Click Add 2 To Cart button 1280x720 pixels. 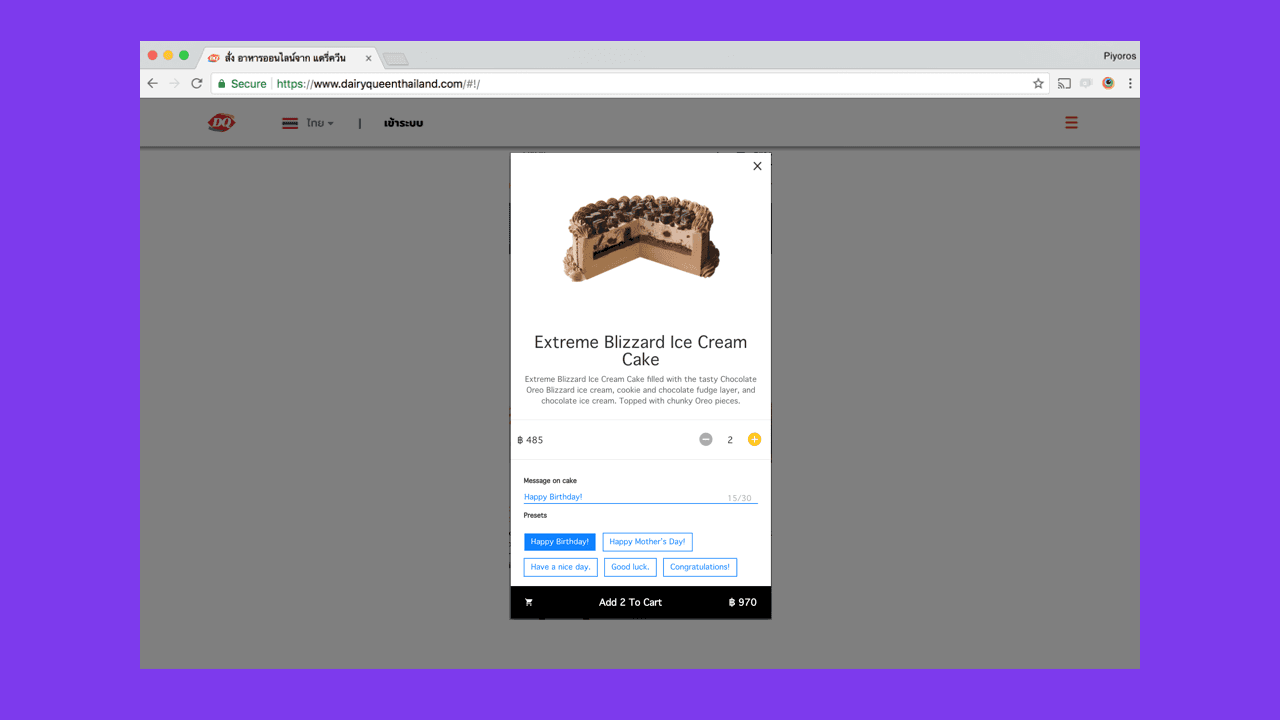641,602
